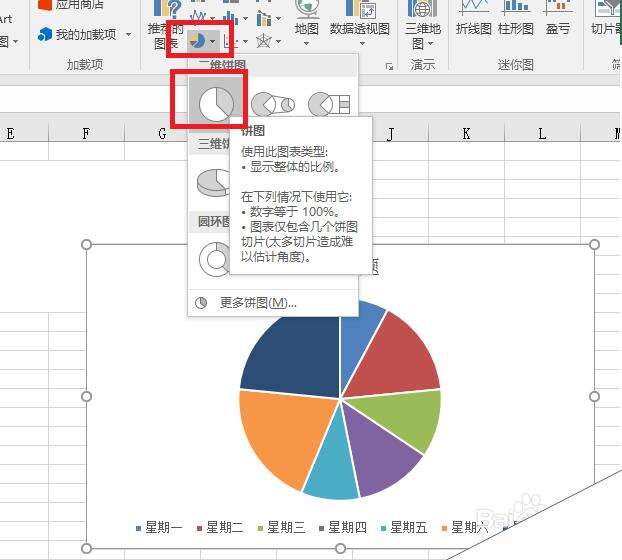Image resolution: width=622 pixels, height=560 pixels.
Task: Expand the radar chart dropdown arrow
Action: coord(279,41)
